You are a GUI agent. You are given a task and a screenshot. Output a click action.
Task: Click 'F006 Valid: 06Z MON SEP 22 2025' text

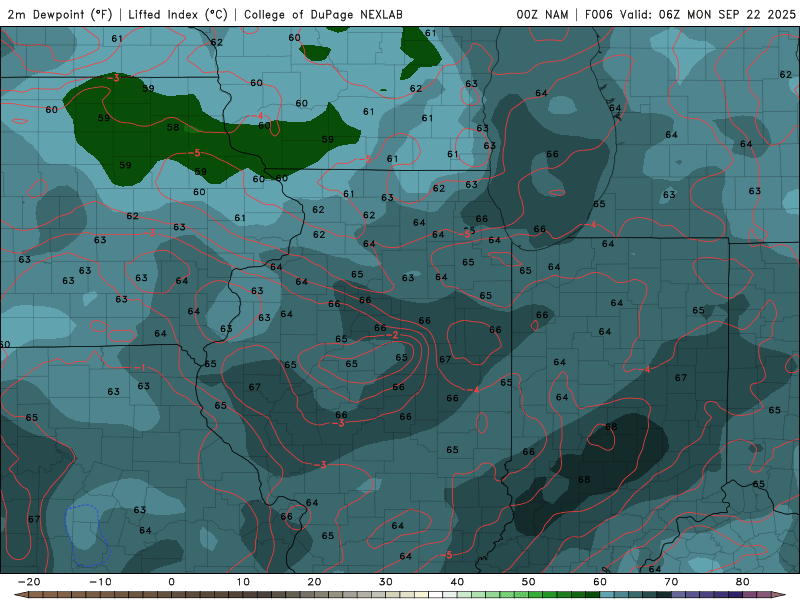coord(690,14)
